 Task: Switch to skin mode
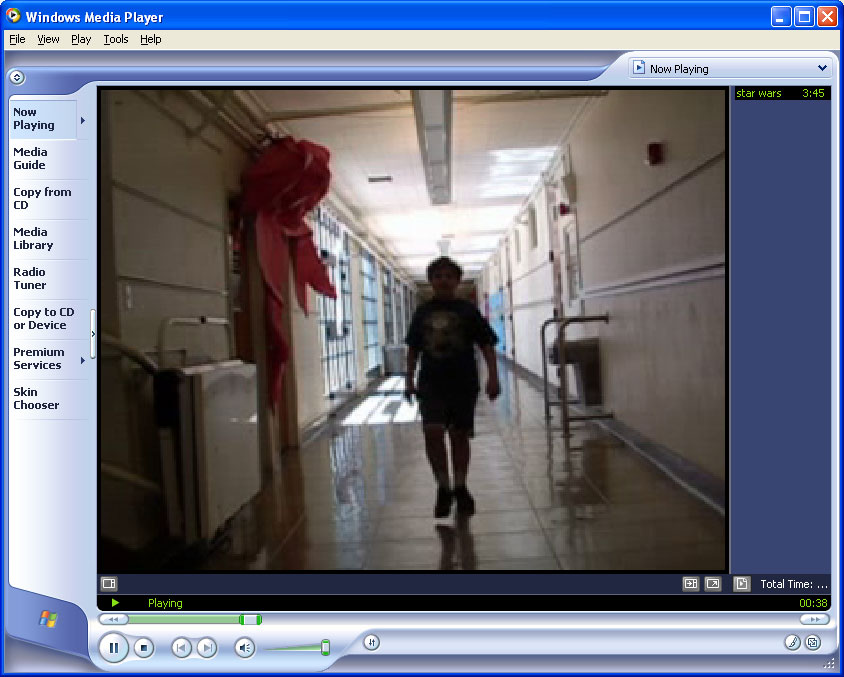tap(813, 642)
